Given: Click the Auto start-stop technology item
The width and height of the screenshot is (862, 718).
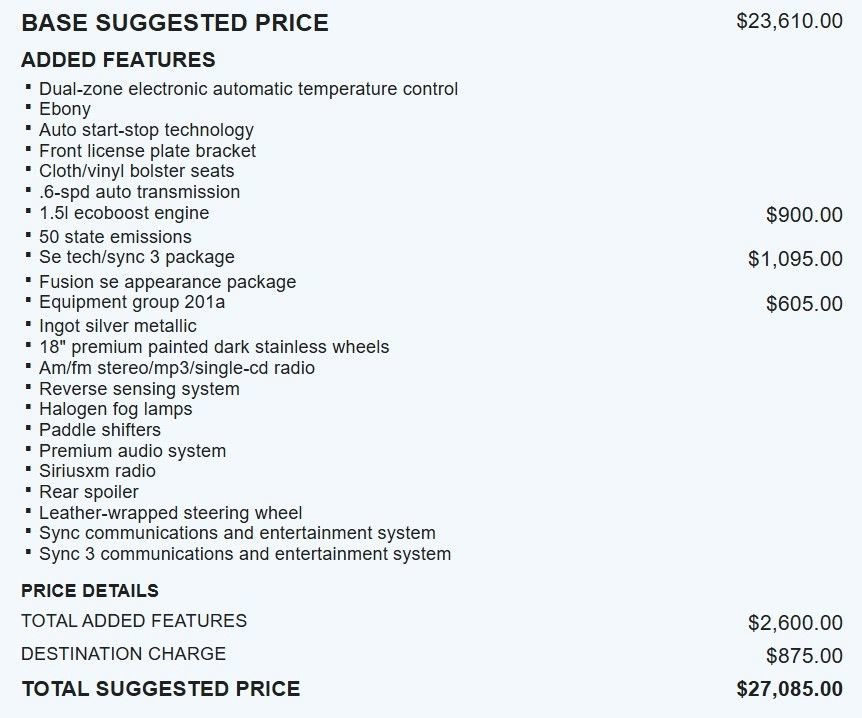Looking at the screenshot, I should [x=146, y=130].
